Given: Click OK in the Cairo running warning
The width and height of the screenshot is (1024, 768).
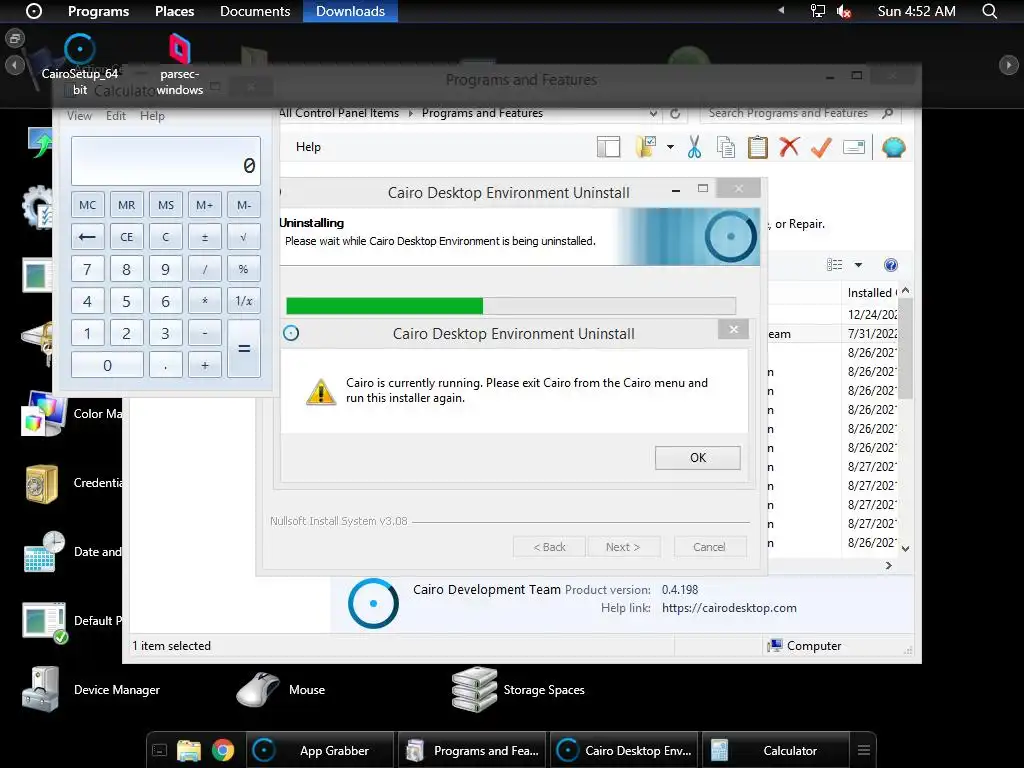Looking at the screenshot, I should [x=697, y=458].
